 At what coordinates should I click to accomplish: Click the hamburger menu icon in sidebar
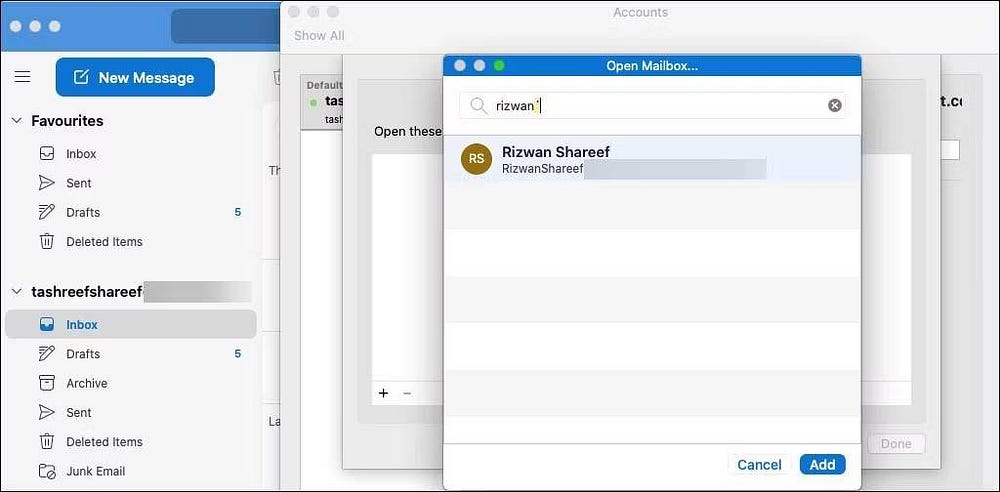(22, 77)
